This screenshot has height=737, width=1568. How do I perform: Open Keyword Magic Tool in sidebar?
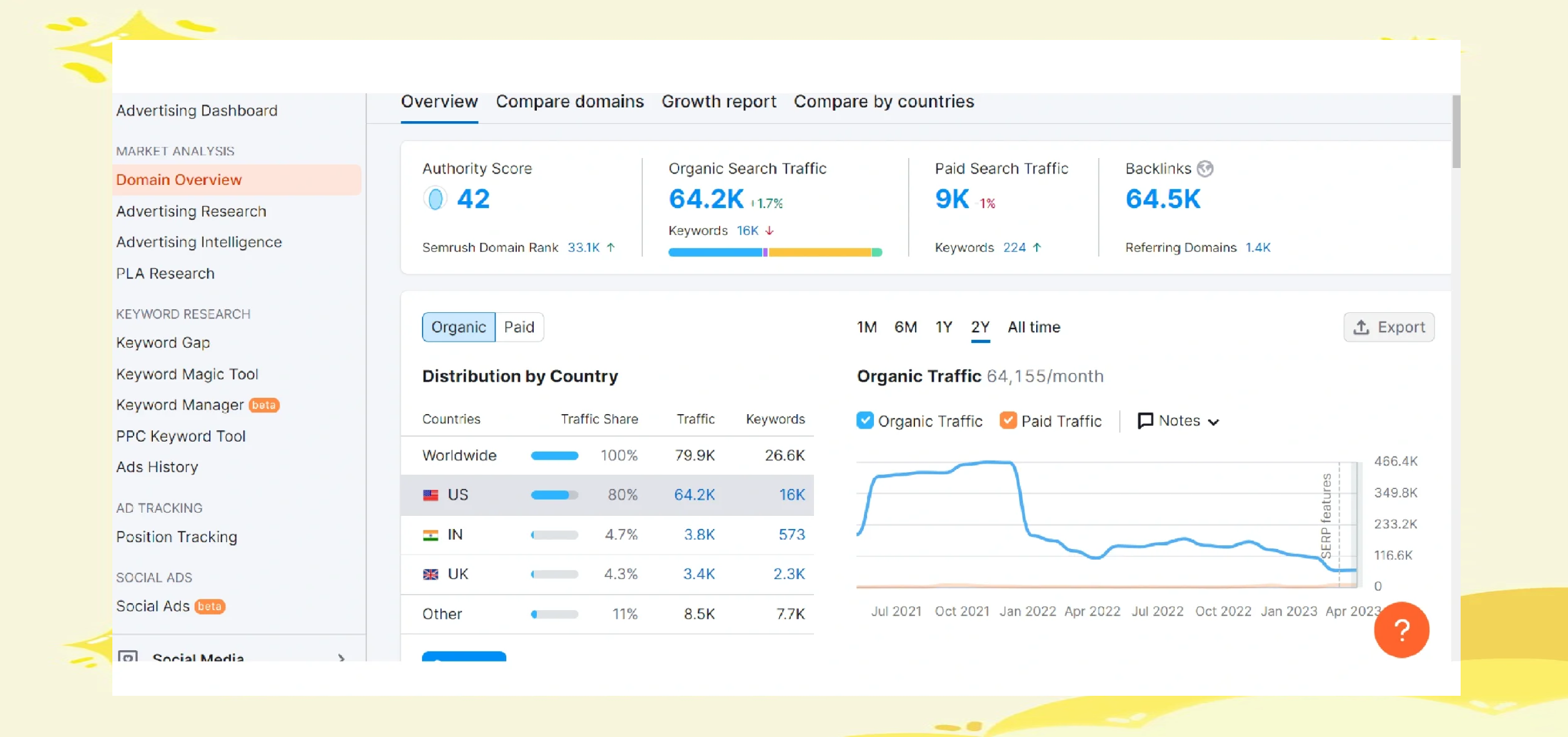point(187,374)
